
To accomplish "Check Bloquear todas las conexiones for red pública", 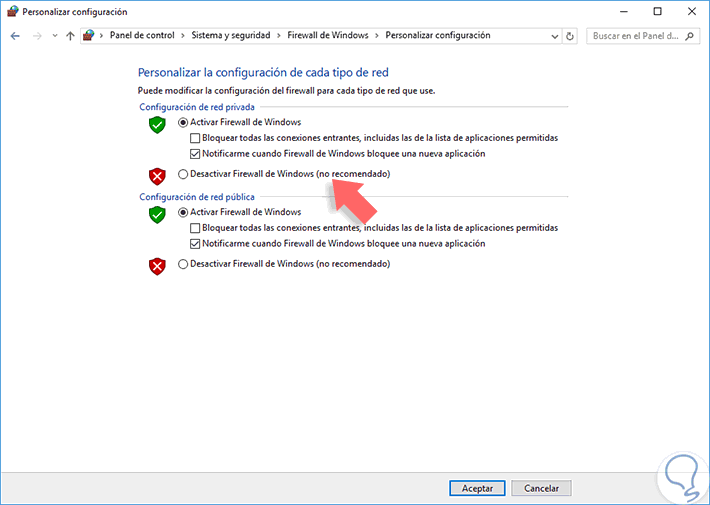I will pyautogui.click(x=195, y=228).
